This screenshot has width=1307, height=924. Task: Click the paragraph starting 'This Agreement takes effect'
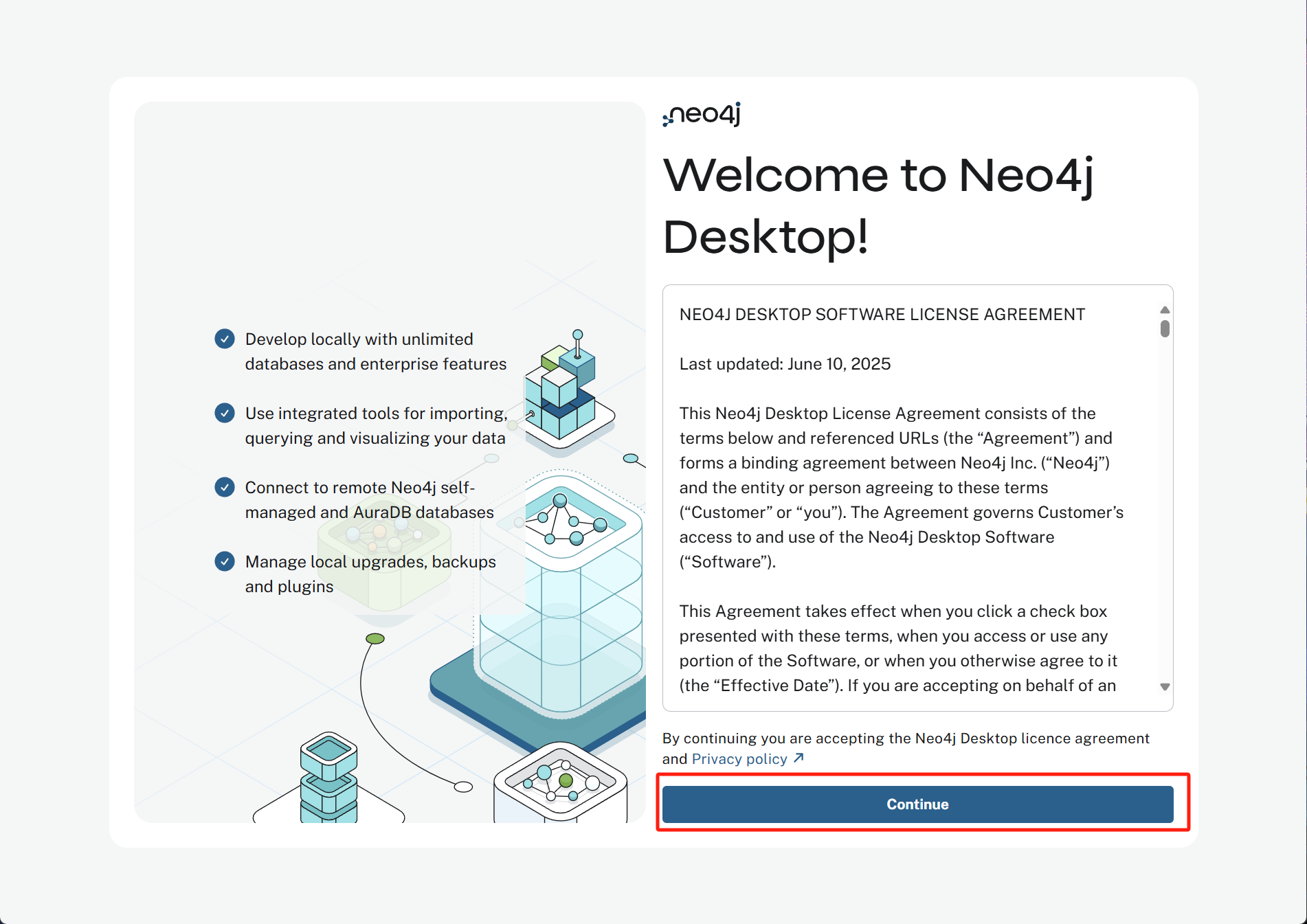[899, 649]
